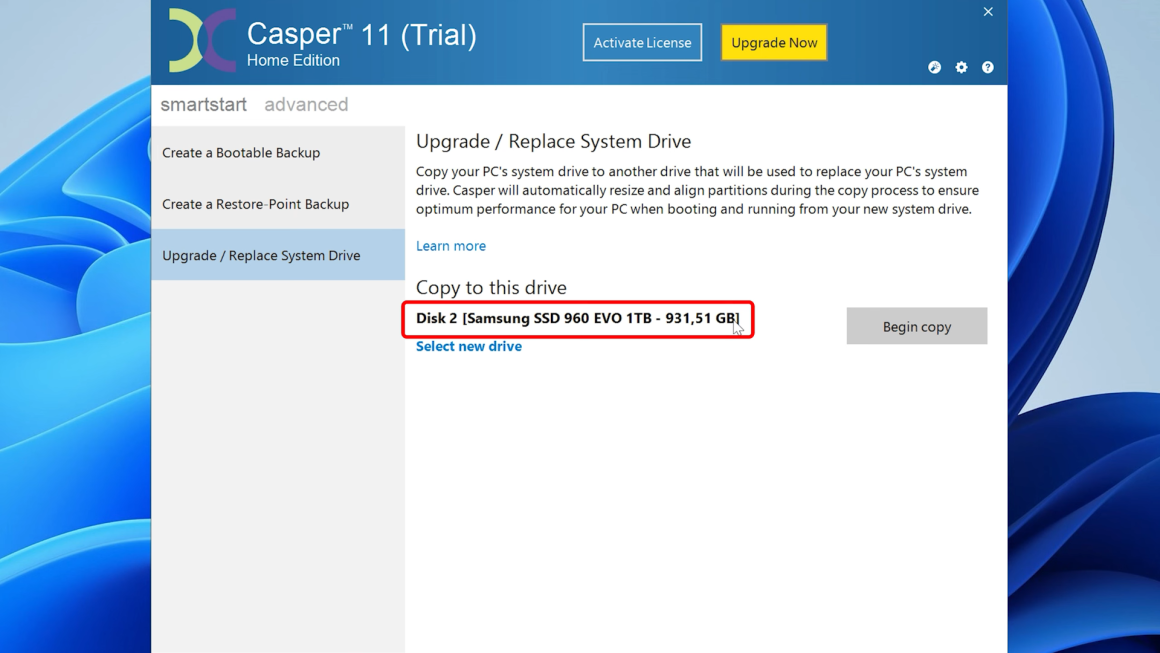Click the Casper logo in header
The image size is (1160, 653).
(x=202, y=40)
